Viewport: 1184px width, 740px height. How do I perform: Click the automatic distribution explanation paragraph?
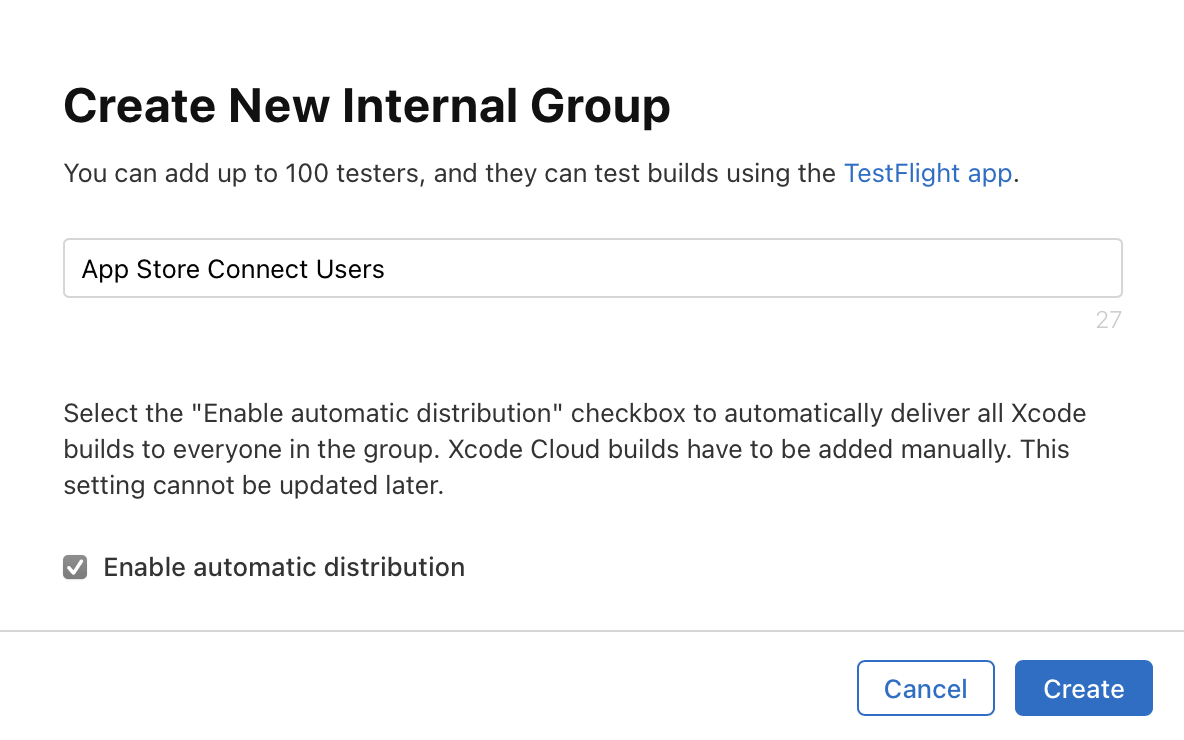(574, 449)
